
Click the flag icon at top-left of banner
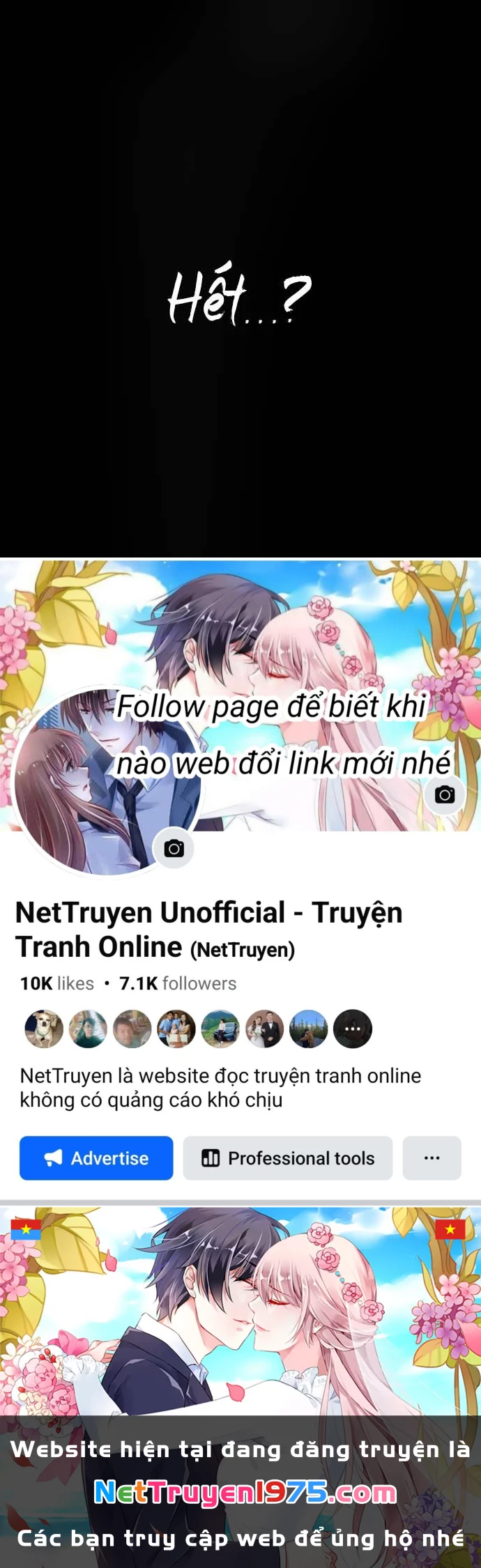(x=26, y=1229)
